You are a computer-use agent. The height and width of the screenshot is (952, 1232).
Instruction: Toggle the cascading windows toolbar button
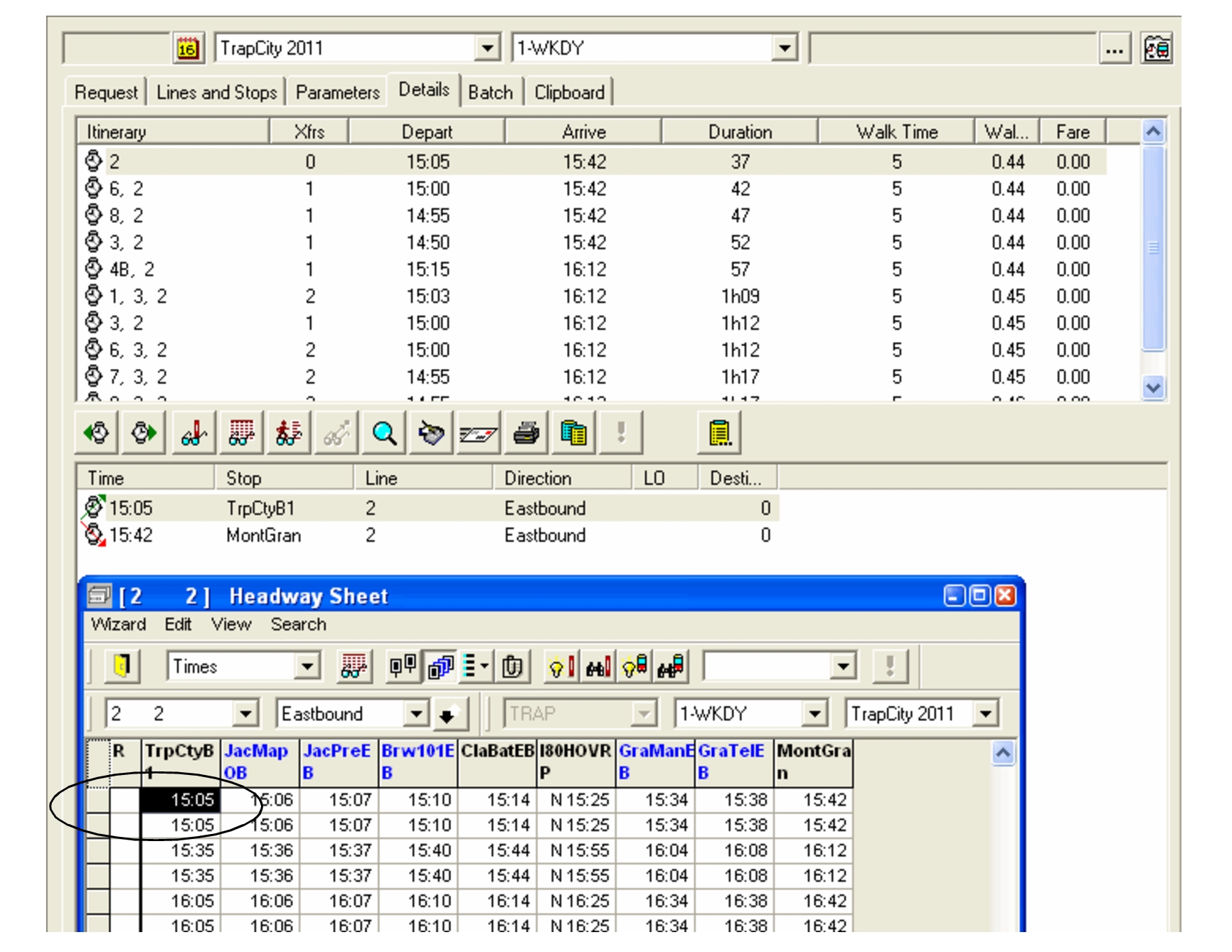coord(440,666)
